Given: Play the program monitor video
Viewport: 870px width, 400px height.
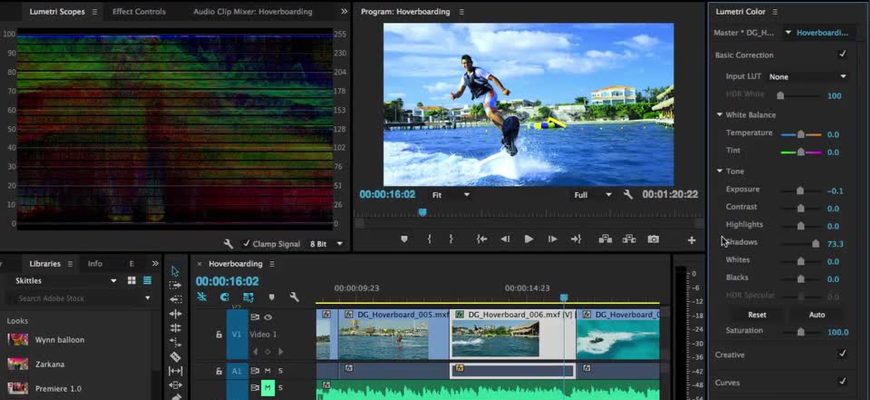Looking at the screenshot, I should 529,239.
